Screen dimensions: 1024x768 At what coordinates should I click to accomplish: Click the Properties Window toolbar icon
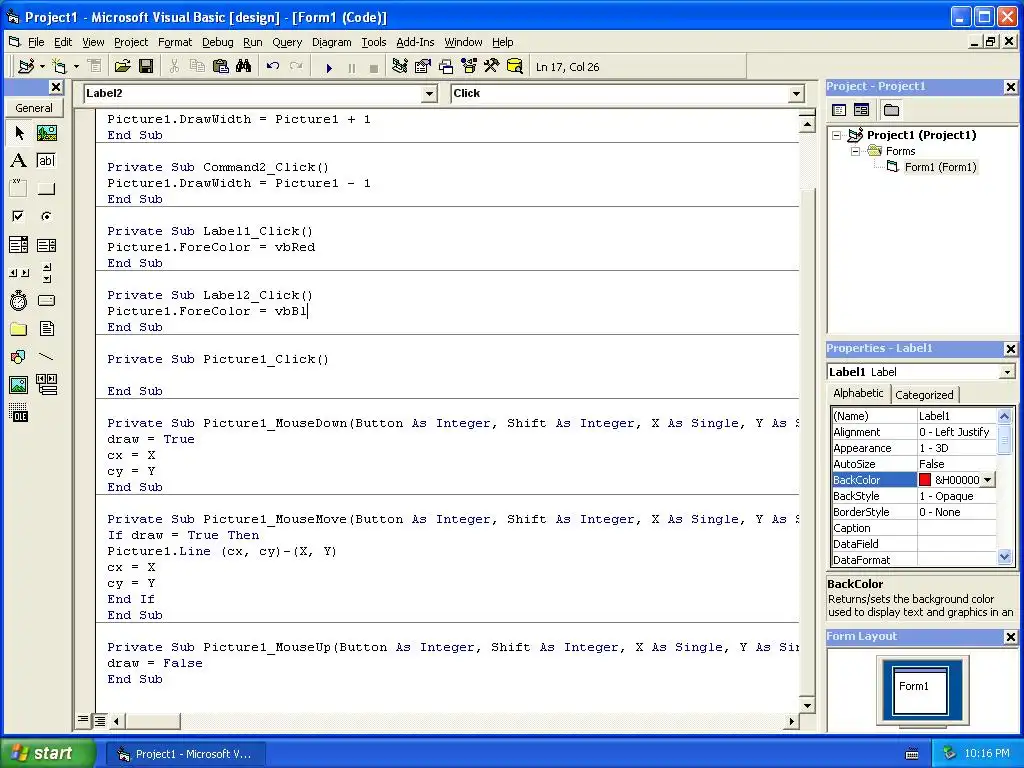(x=423, y=67)
